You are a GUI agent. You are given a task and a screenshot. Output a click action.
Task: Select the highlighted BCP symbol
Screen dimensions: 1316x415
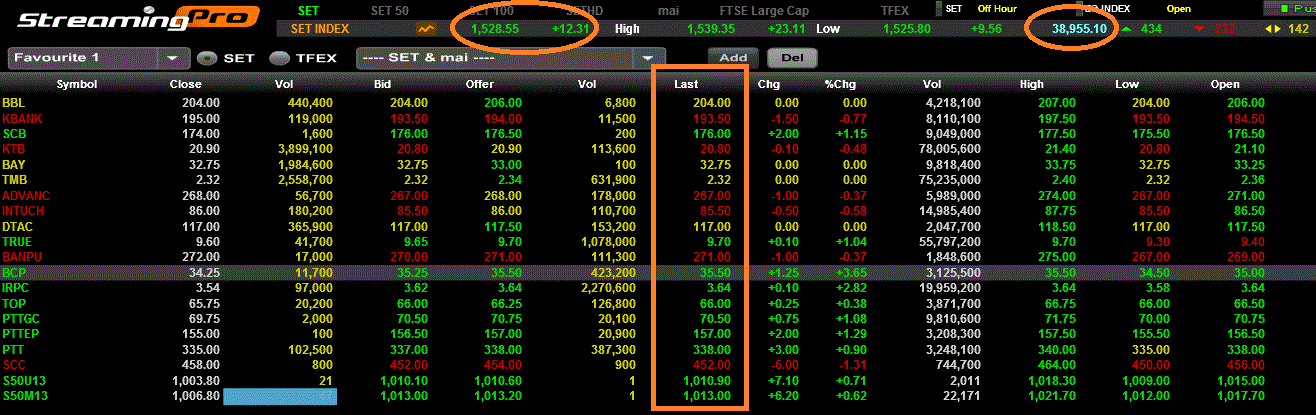(x=14, y=272)
